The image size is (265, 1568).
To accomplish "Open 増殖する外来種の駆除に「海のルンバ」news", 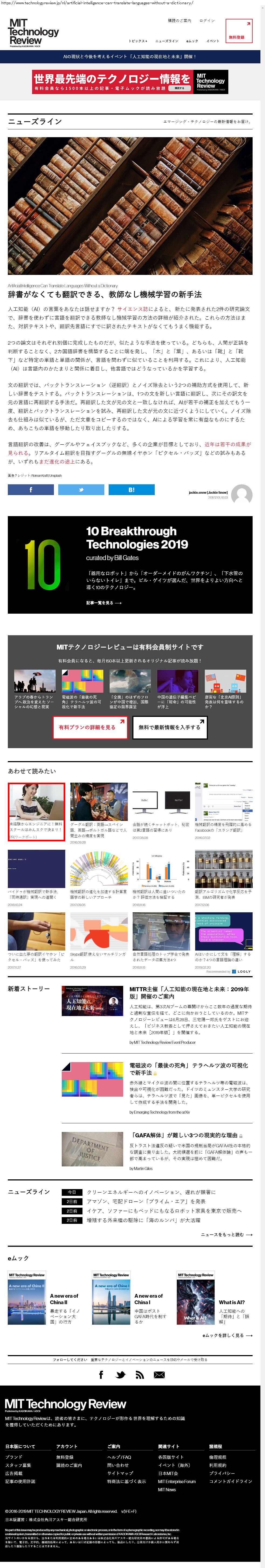I will click(x=143, y=1220).
